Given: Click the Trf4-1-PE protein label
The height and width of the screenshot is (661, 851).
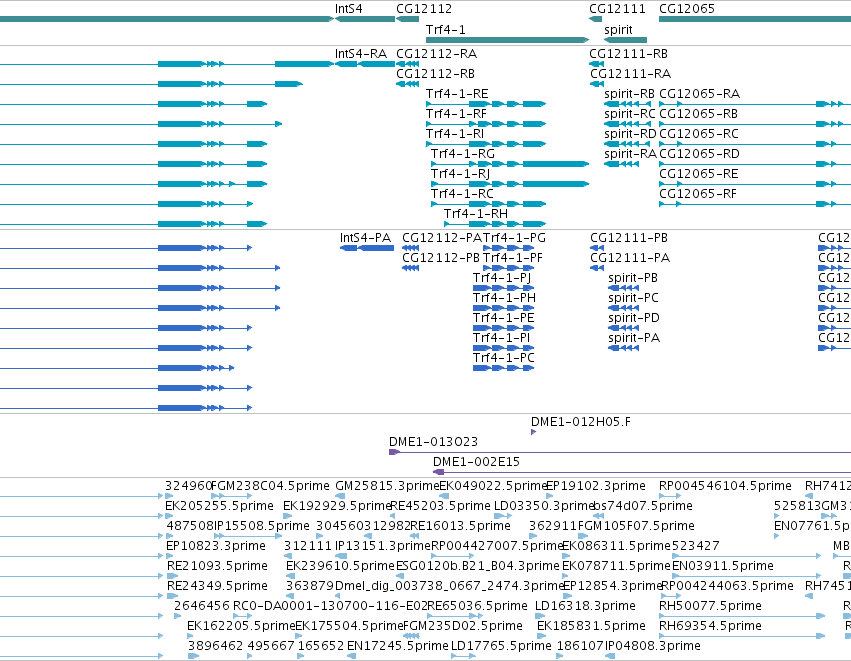Looking at the screenshot, I should pyautogui.click(x=504, y=319).
